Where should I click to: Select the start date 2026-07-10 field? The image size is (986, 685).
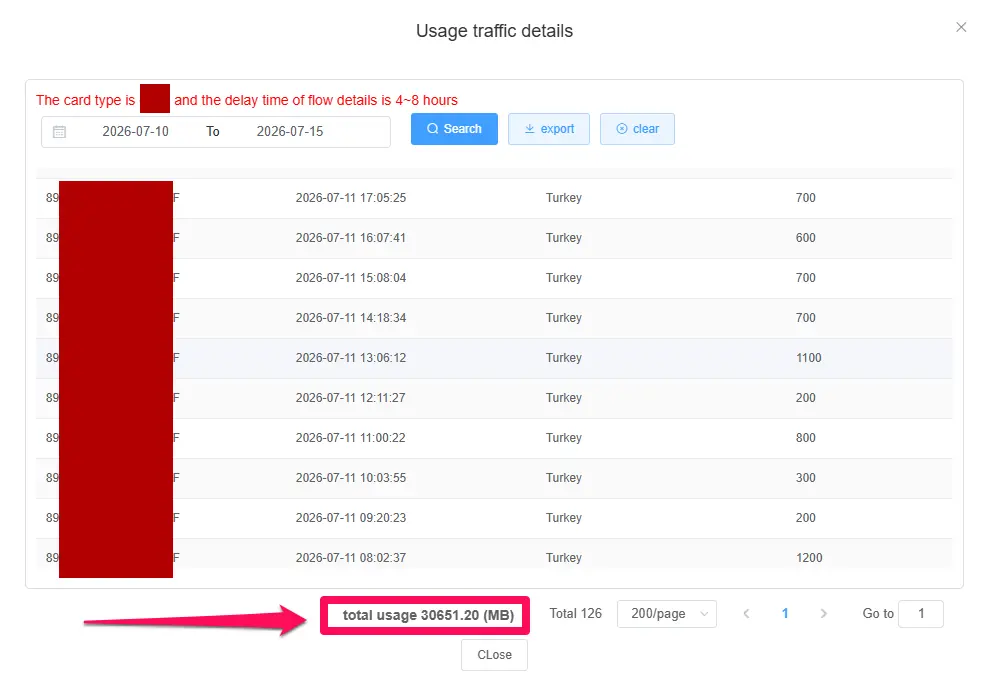(135, 131)
